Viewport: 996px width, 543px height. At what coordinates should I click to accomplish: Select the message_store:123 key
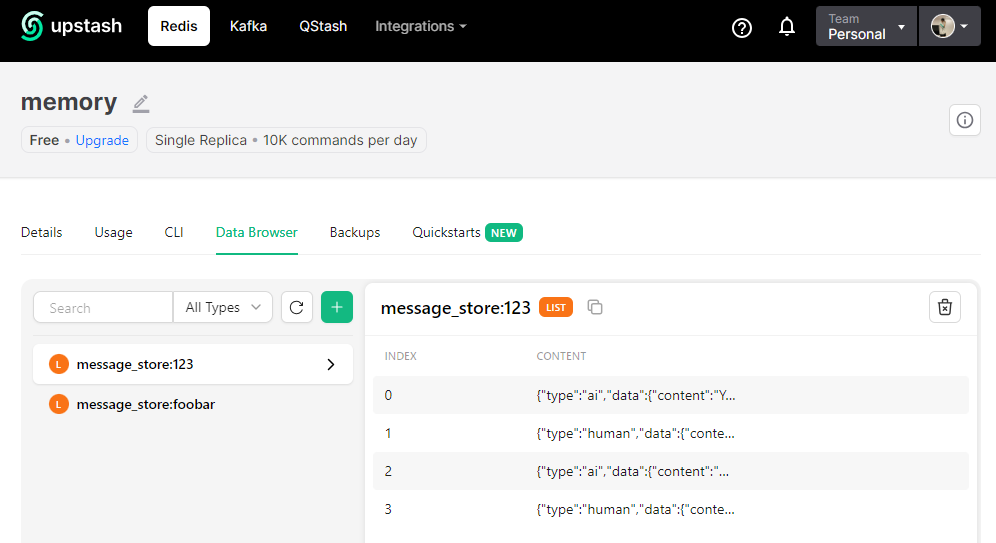193,365
